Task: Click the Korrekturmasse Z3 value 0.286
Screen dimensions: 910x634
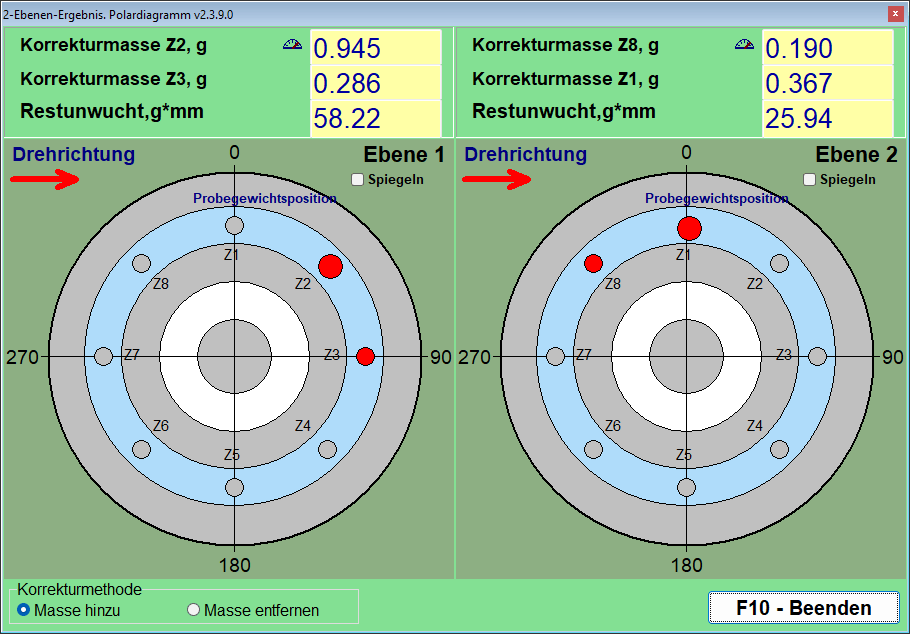Action: [375, 82]
